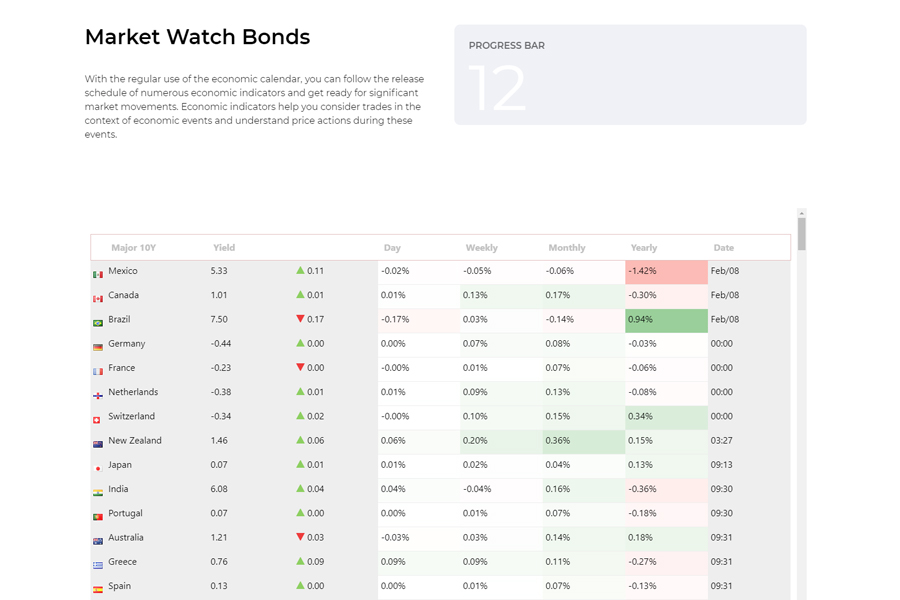The height and width of the screenshot is (600, 900).
Task: Click the Mexico flag icon
Action: [x=98, y=274]
